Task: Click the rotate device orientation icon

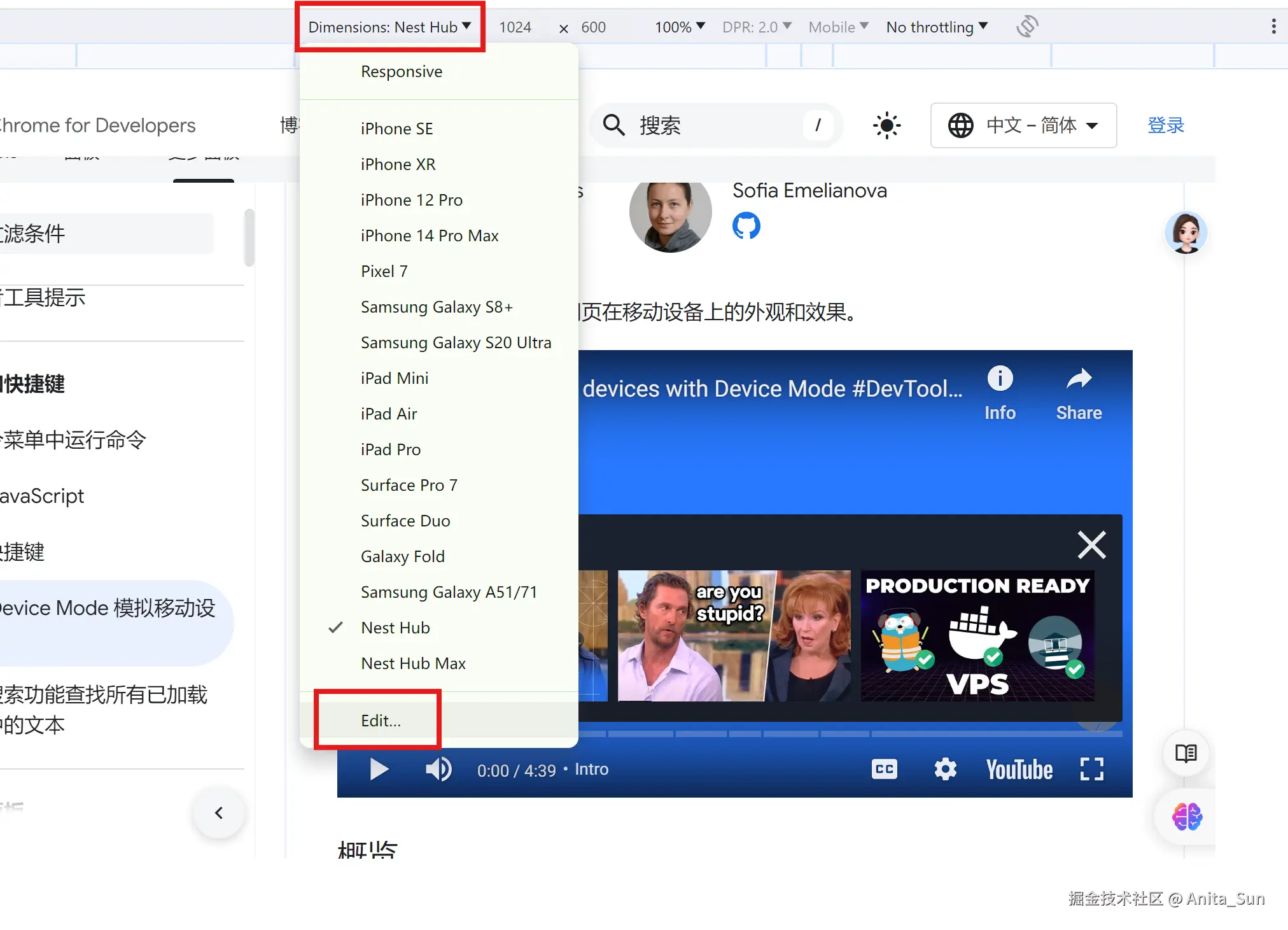Action: click(x=1027, y=27)
